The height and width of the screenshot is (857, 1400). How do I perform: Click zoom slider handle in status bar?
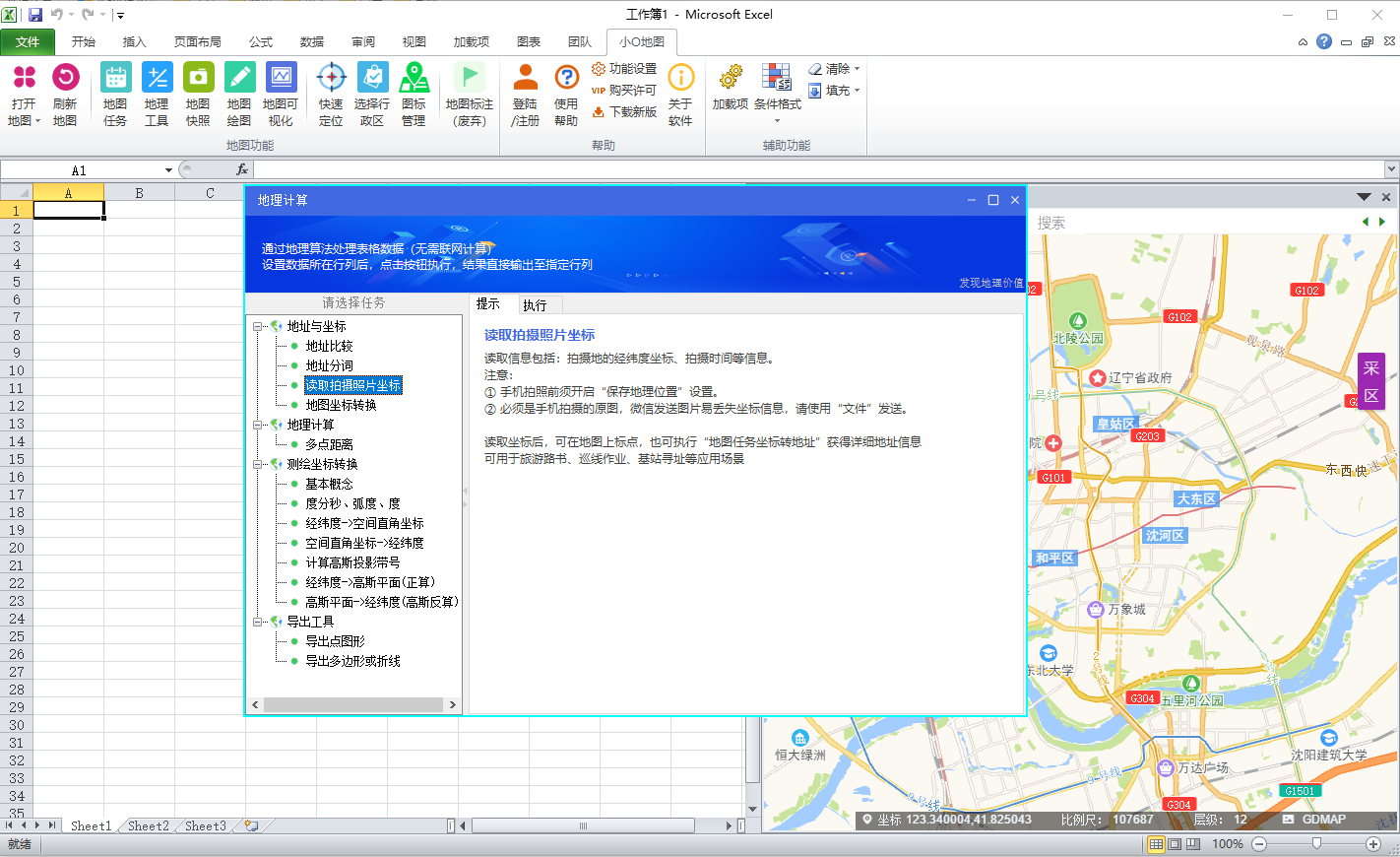coord(1316,844)
